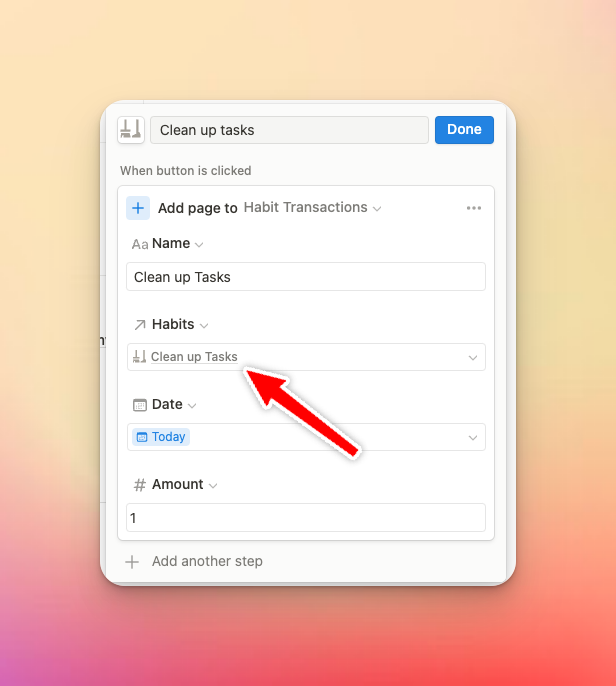Click the Amount input field containing 1
616x686 pixels.
(x=306, y=518)
